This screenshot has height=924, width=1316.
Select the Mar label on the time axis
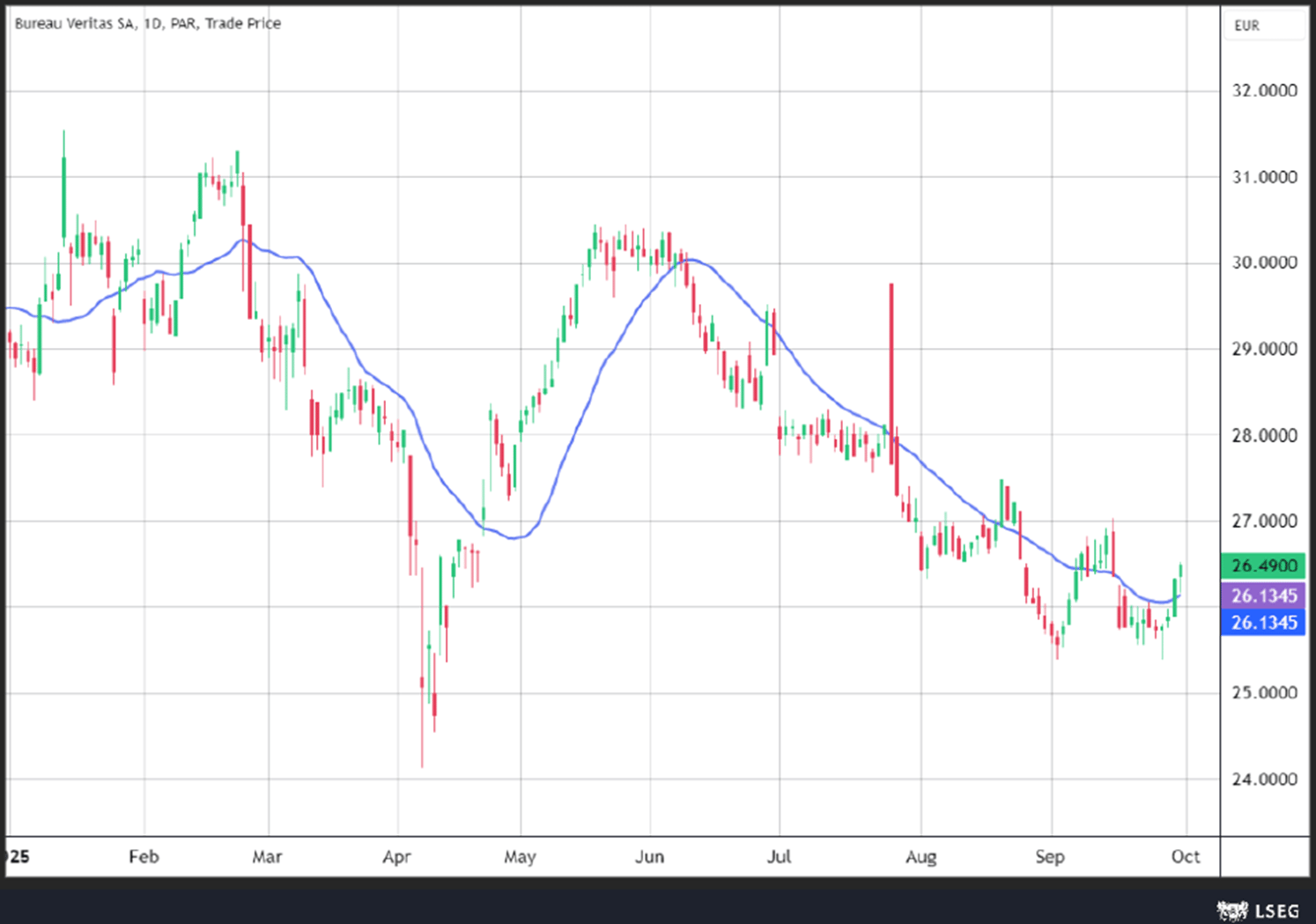coord(267,856)
